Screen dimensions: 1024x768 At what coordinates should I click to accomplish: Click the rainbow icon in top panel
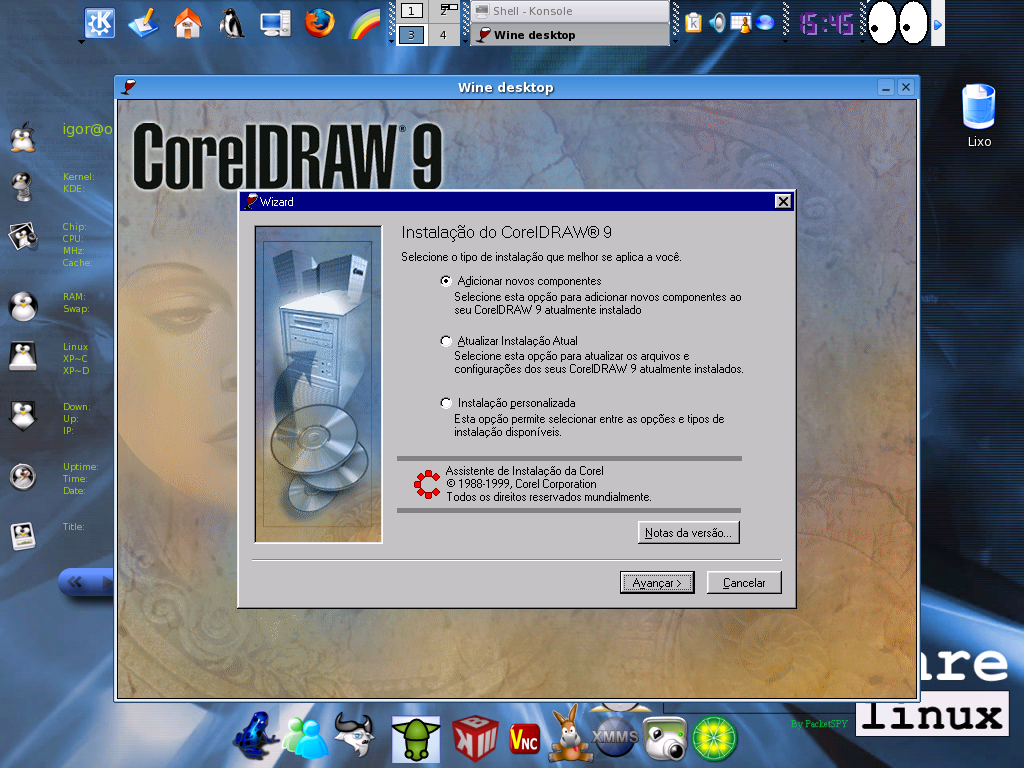coord(364,24)
